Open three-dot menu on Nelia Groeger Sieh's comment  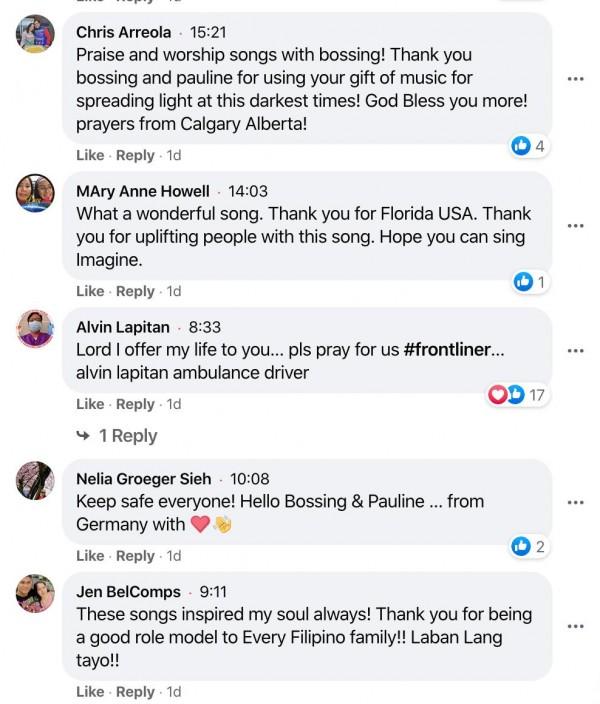coord(574,502)
